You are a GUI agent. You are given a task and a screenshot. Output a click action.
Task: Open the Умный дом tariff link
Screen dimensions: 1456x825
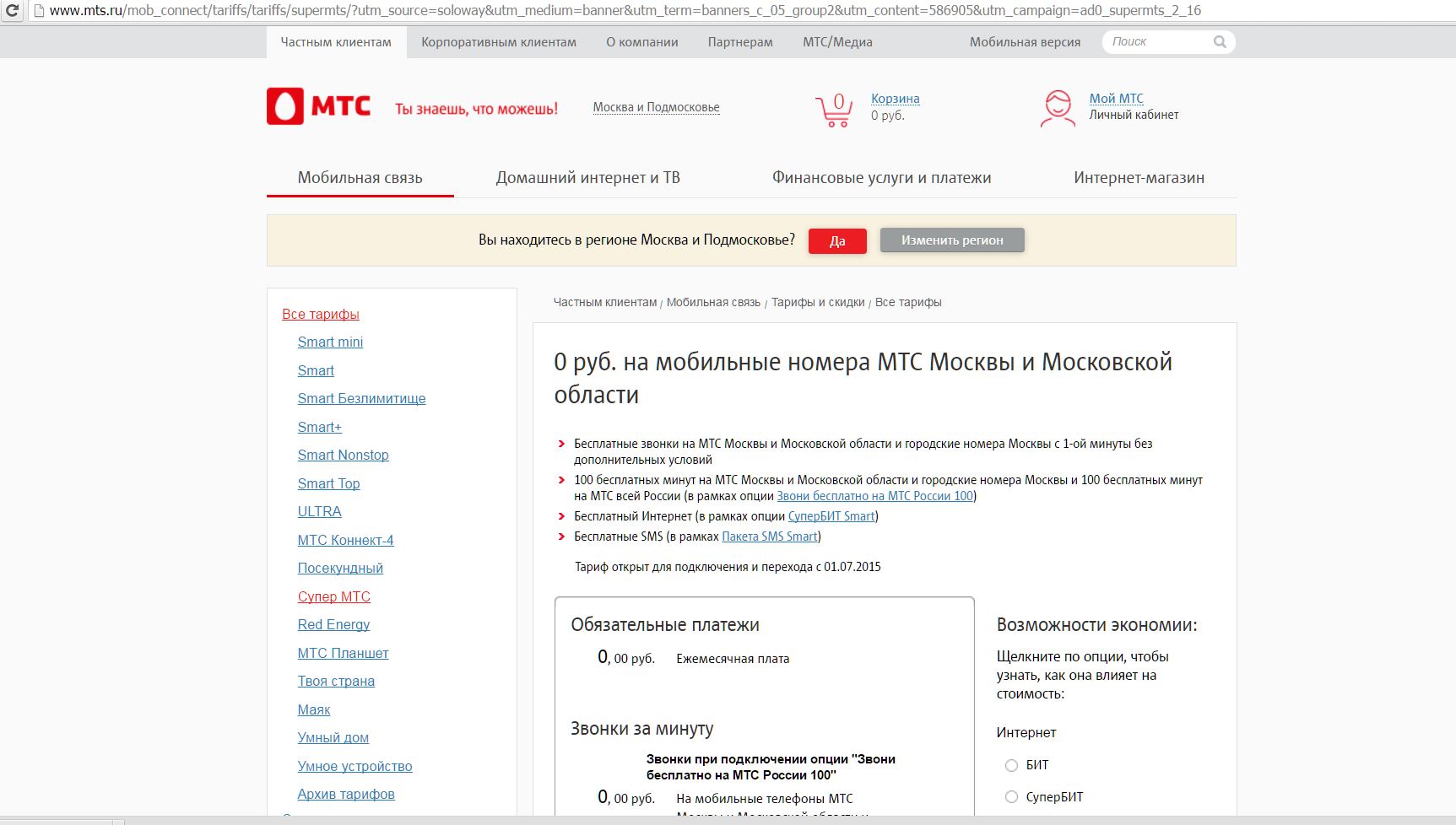pyautogui.click(x=333, y=737)
